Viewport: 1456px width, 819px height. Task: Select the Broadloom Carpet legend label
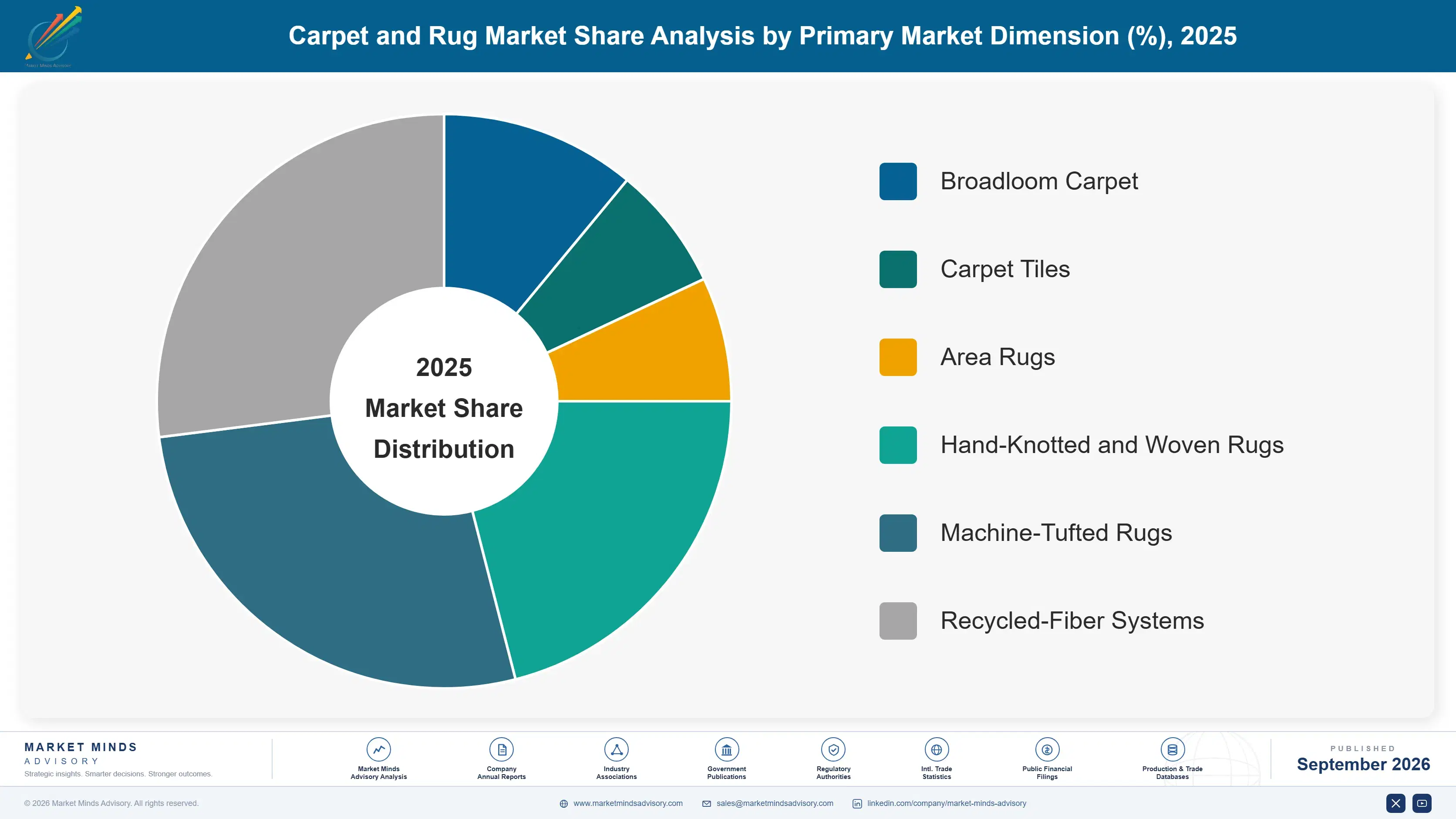(x=1039, y=181)
